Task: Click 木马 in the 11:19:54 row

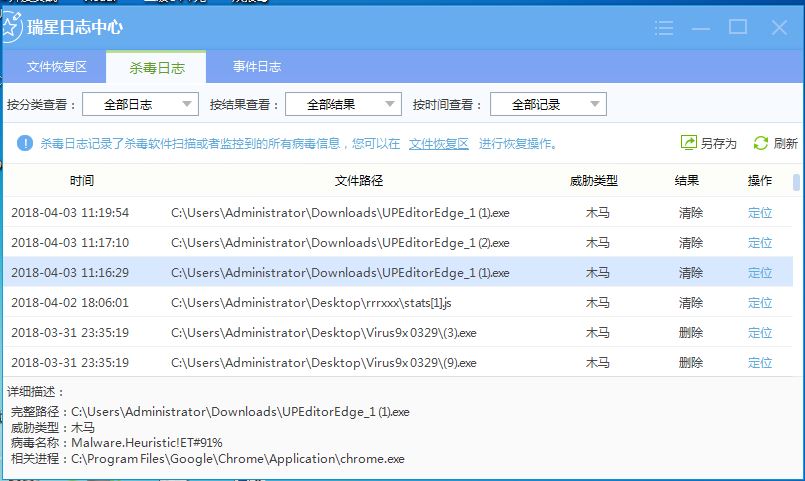Action: (598, 213)
